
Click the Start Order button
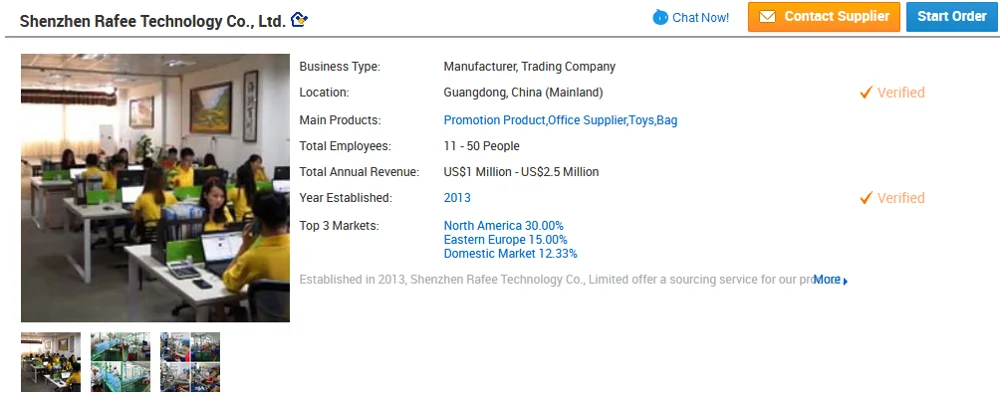[952, 17]
